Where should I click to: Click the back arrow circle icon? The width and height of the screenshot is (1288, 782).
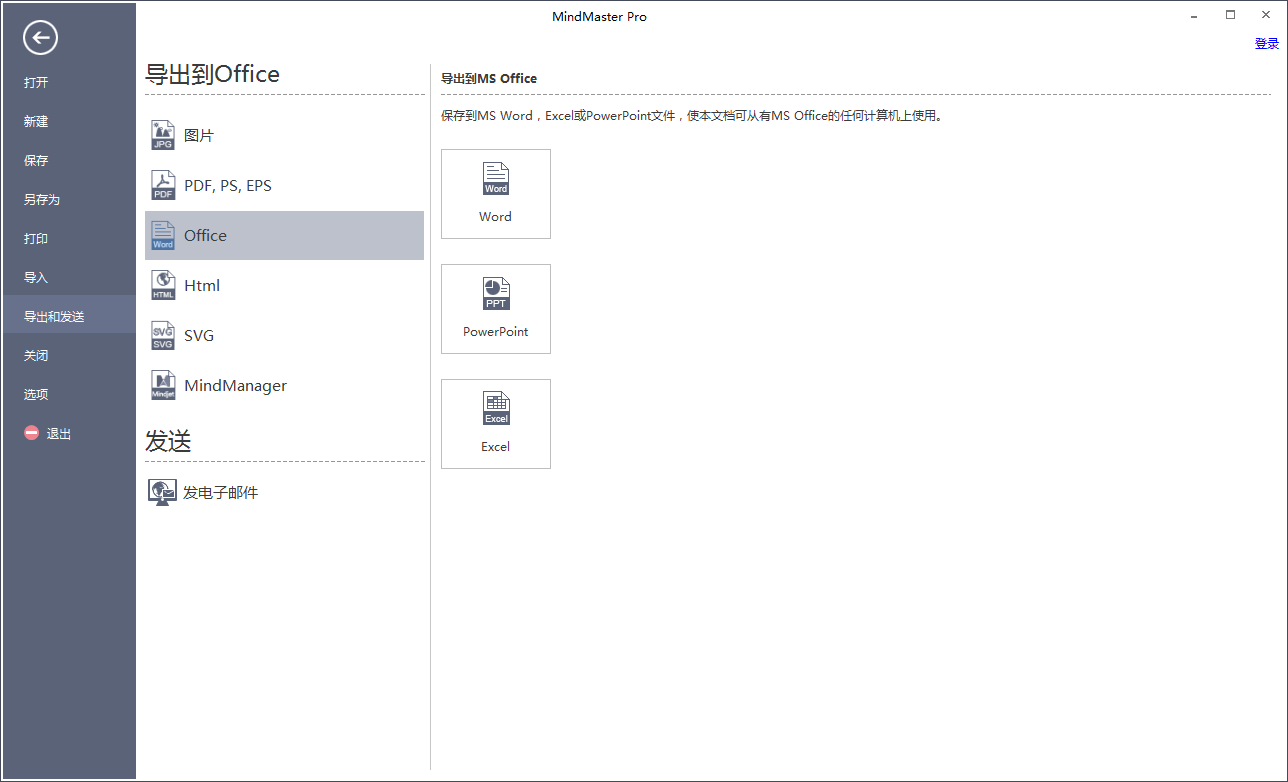click(x=40, y=38)
